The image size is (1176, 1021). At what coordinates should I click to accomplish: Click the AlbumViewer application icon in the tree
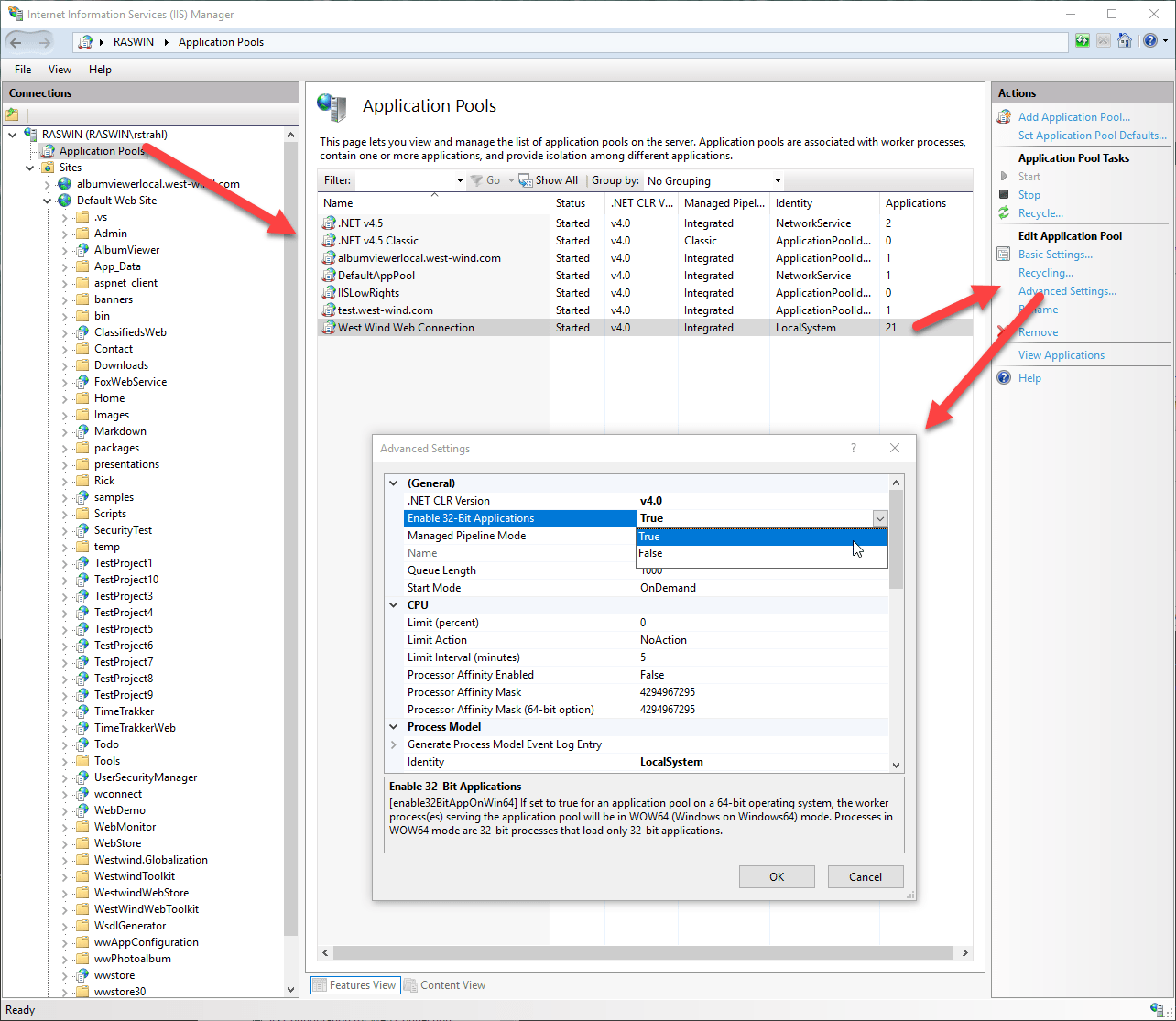tap(82, 250)
